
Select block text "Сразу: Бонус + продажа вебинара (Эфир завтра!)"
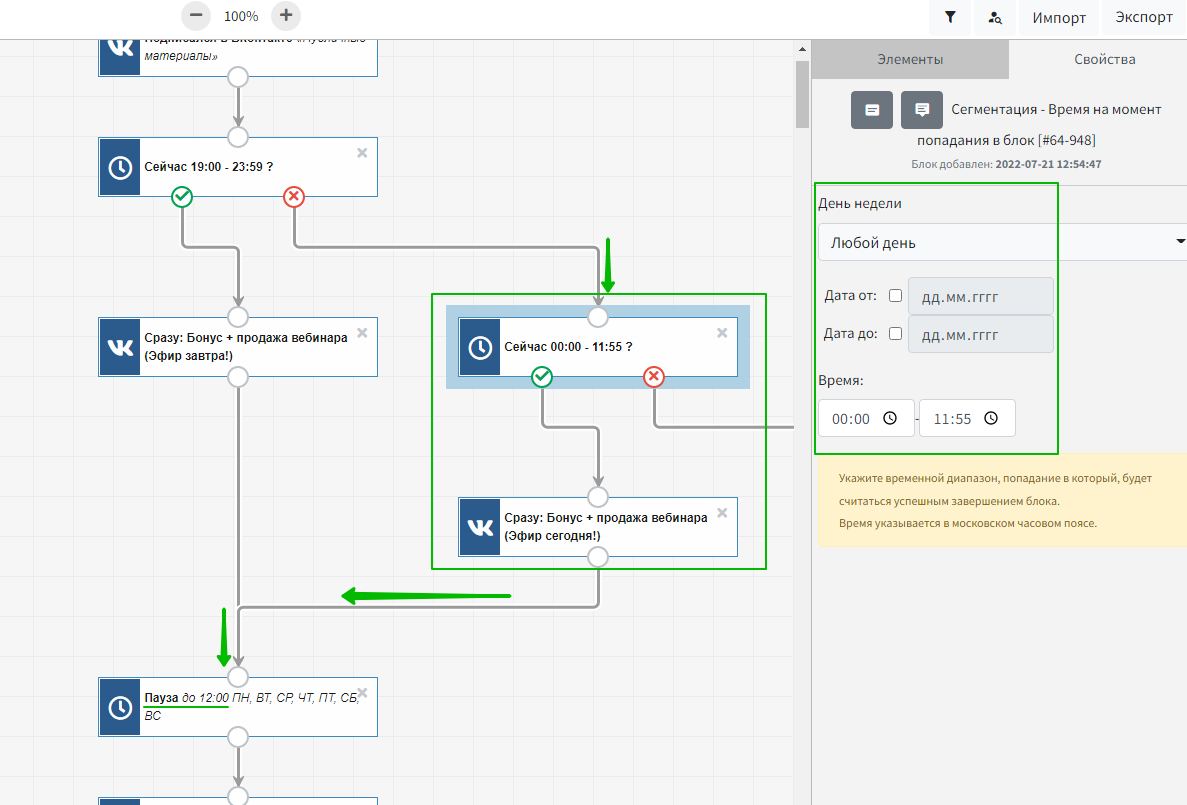click(246, 347)
